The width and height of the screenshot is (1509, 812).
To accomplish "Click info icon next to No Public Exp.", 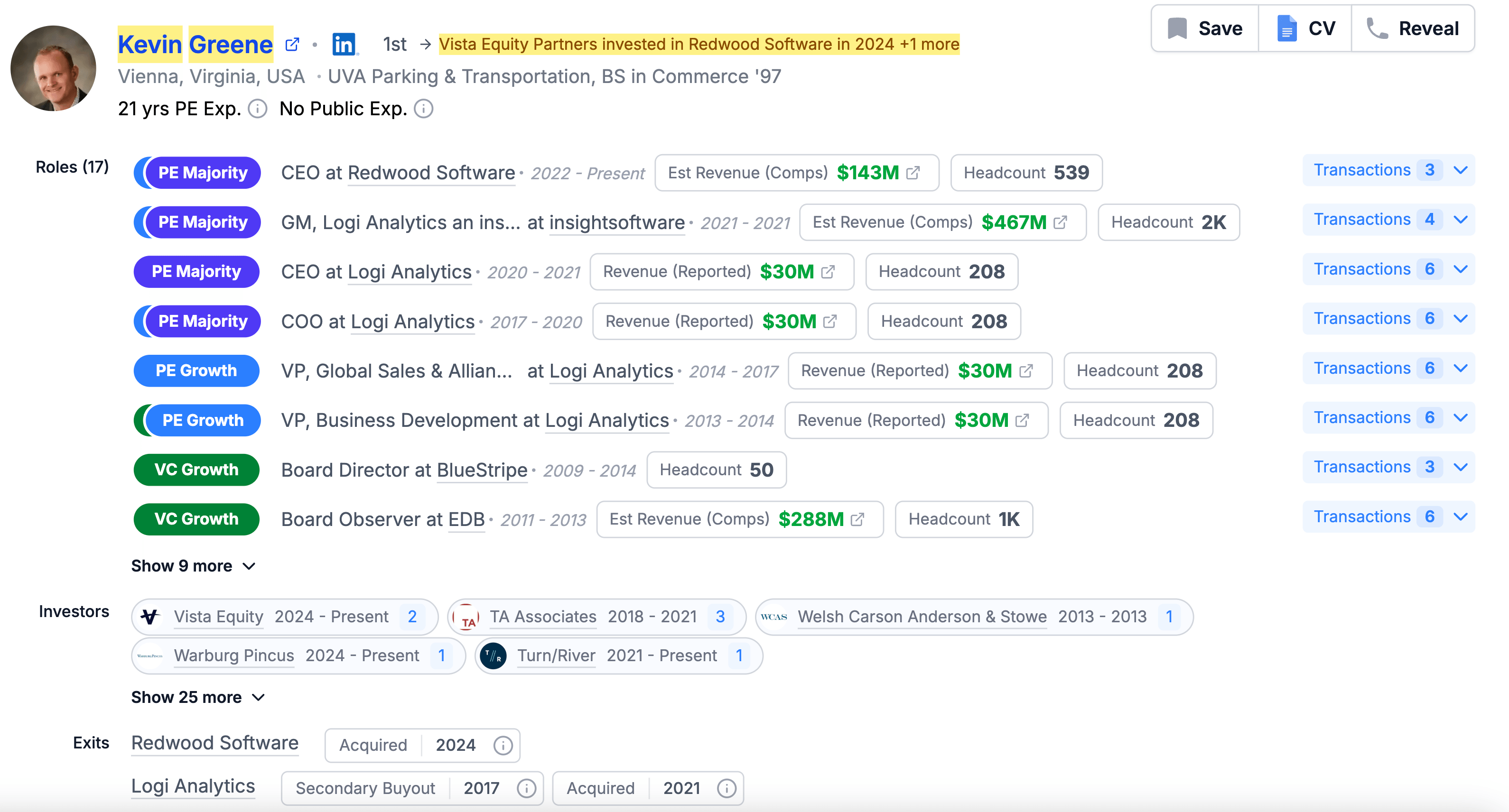I will pyautogui.click(x=423, y=109).
